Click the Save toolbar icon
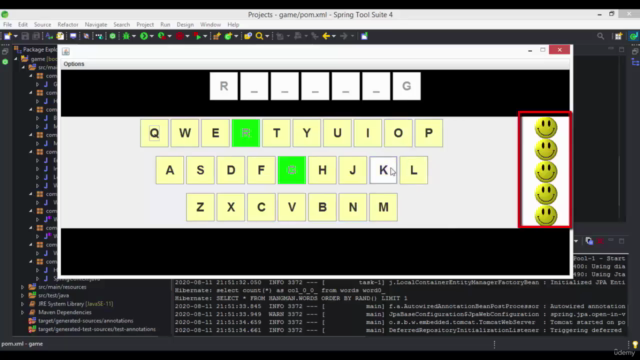640x360 pixels. [x=25, y=36]
